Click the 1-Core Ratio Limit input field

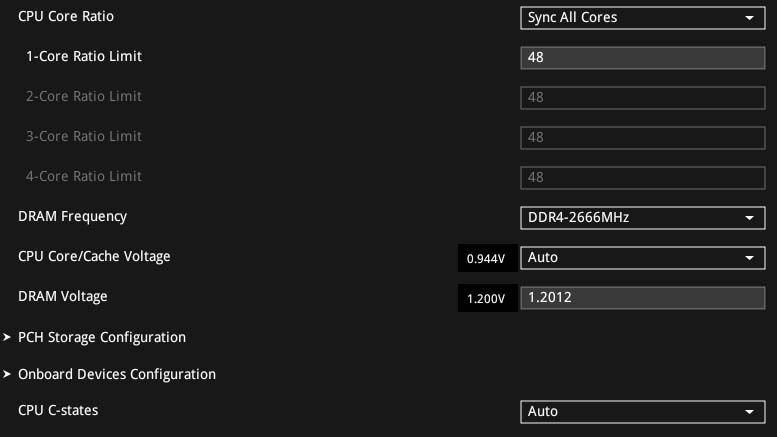pyautogui.click(x=641, y=57)
